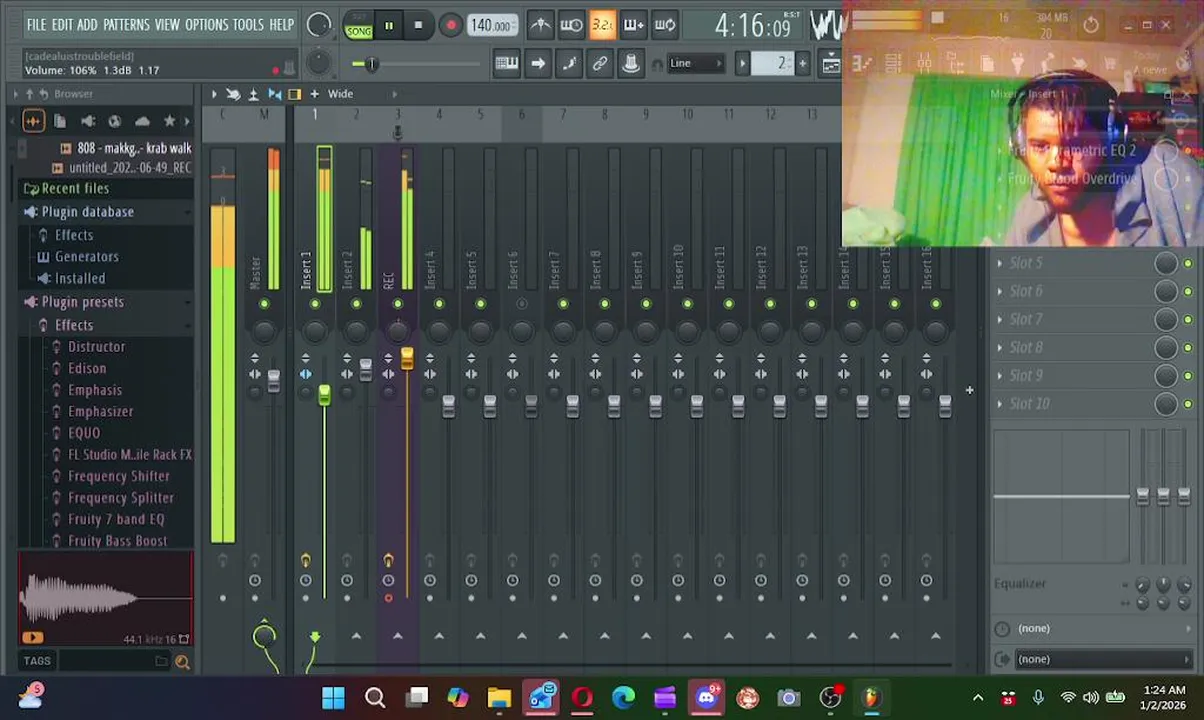Click the master pitch slider

(418, 65)
